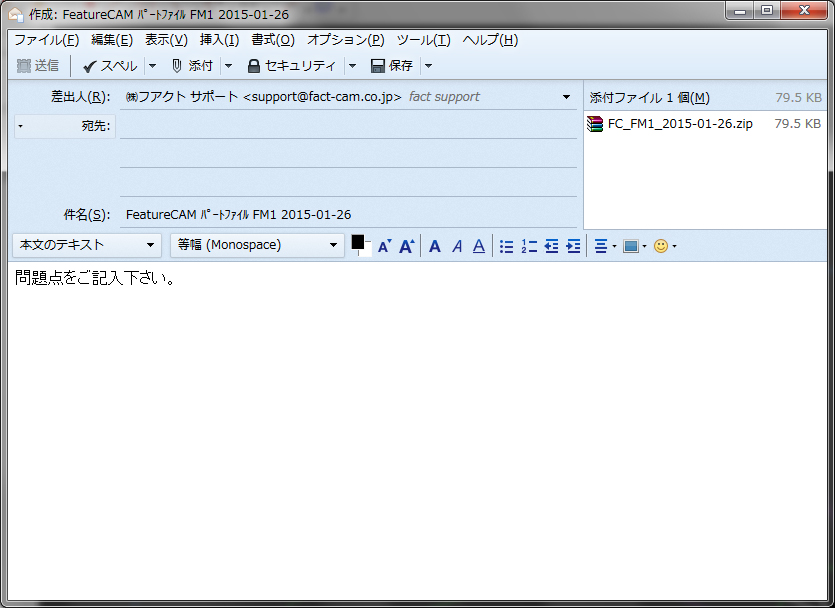Viewport: 835px width, 608px height.
Task: Click 添付ファイル 1 個(M) header
Action: point(649,98)
